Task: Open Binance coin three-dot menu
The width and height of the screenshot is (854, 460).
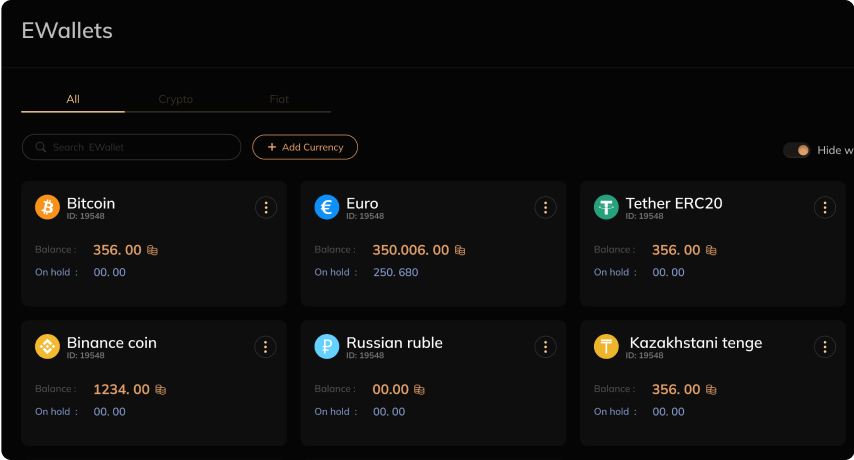Action: coord(265,347)
